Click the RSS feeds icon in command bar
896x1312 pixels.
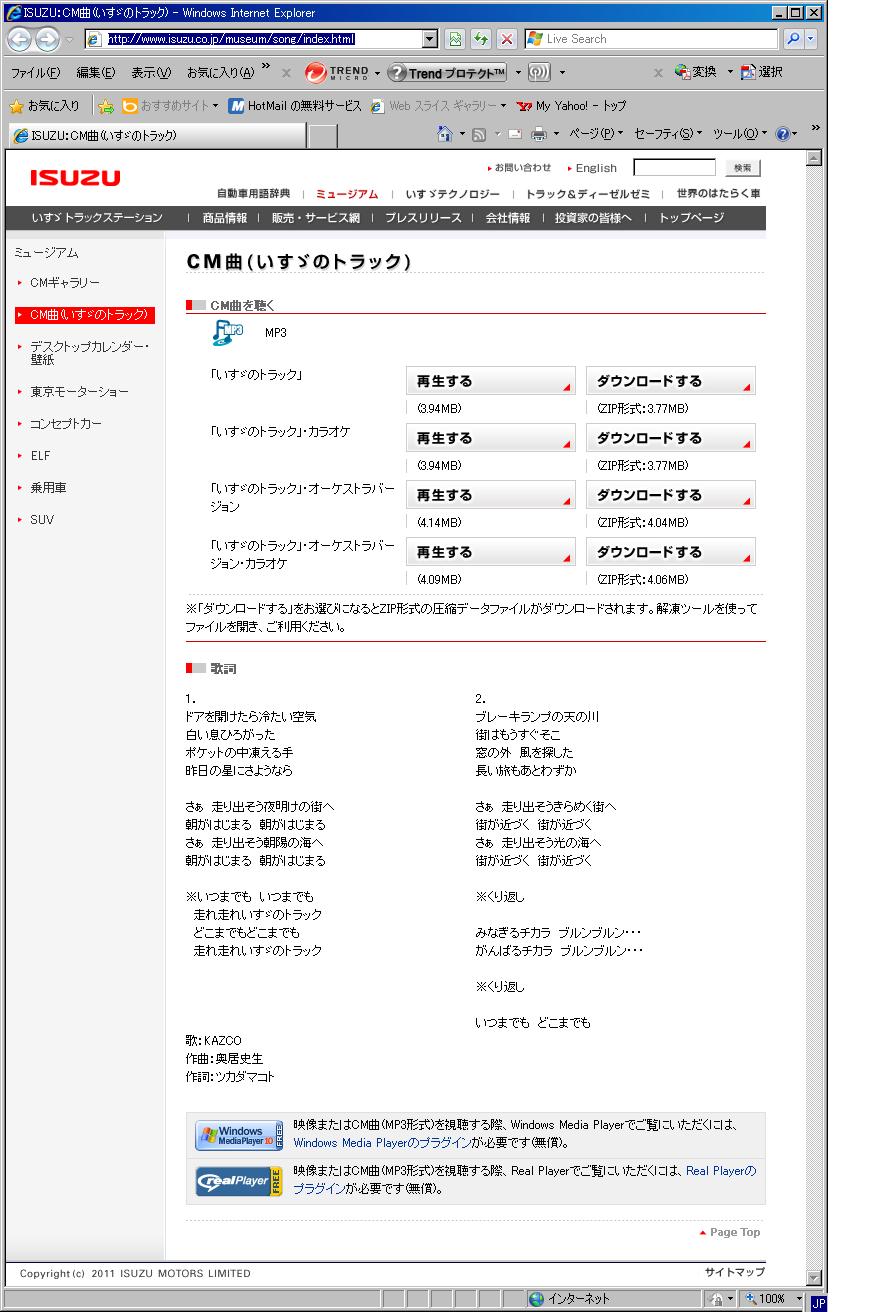tap(479, 134)
